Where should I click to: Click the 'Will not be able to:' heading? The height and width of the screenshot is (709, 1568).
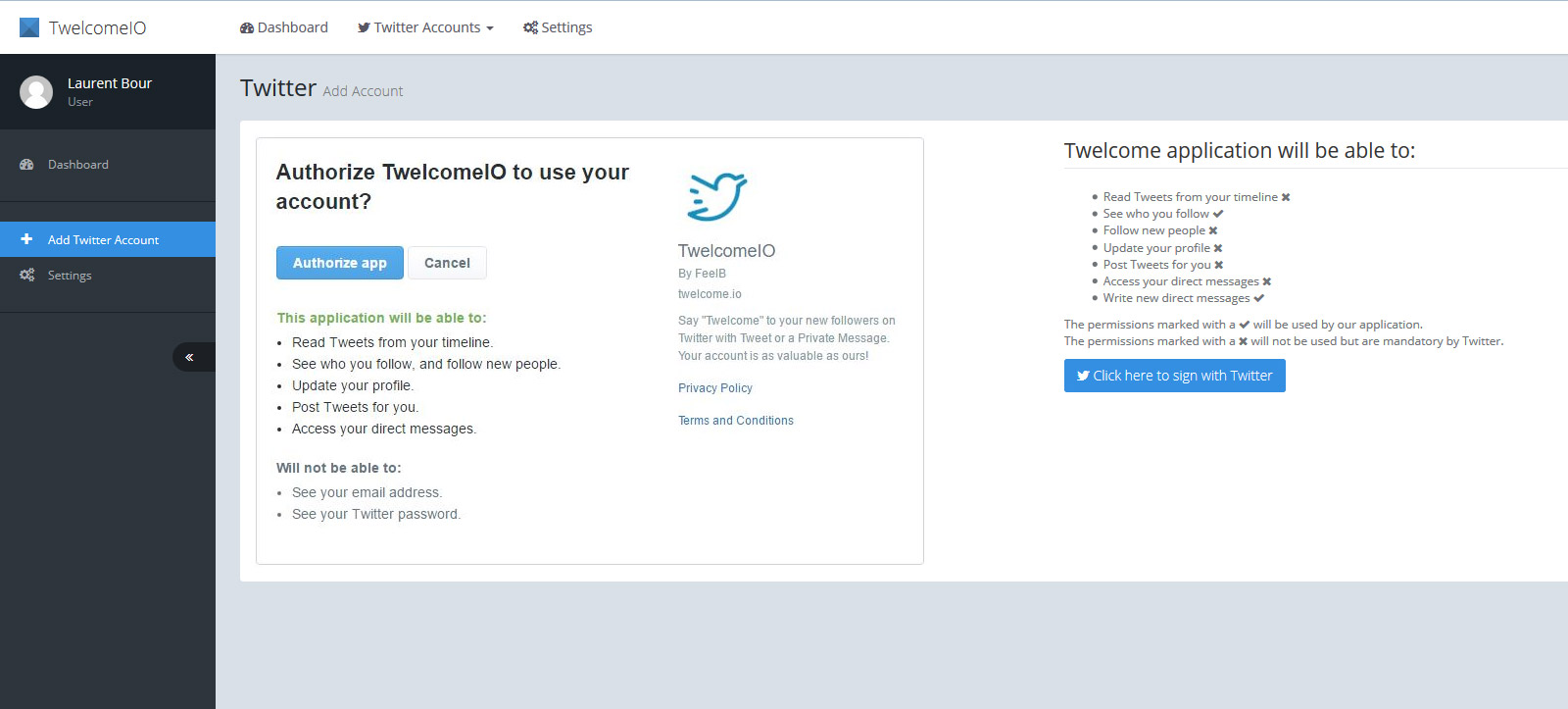click(x=338, y=468)
